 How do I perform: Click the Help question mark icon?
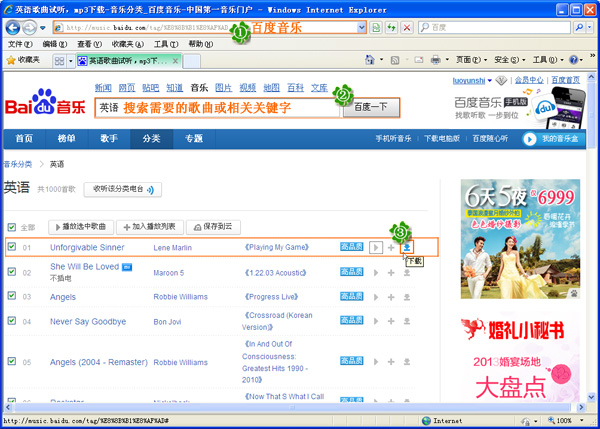[573, 60]
